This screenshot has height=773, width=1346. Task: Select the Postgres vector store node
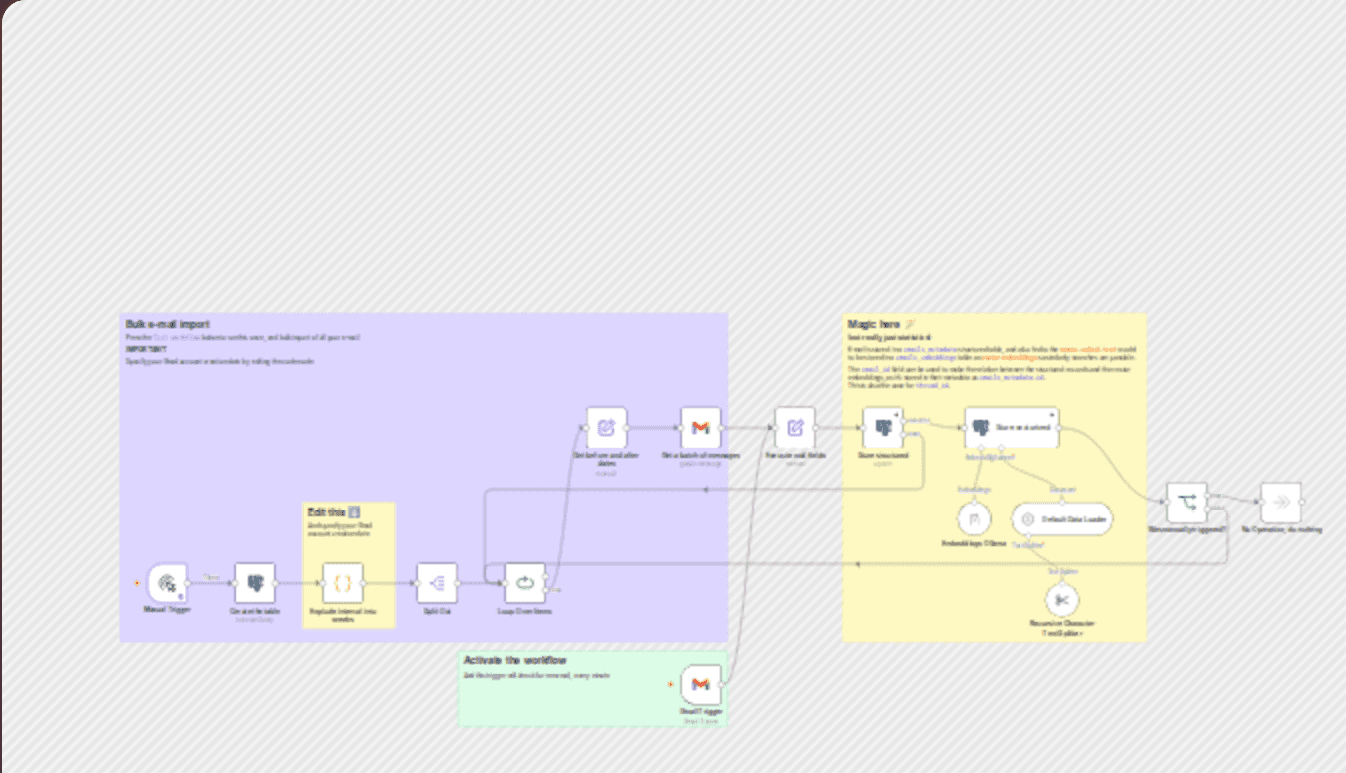pyautogui.click(x=1011, y=427)
